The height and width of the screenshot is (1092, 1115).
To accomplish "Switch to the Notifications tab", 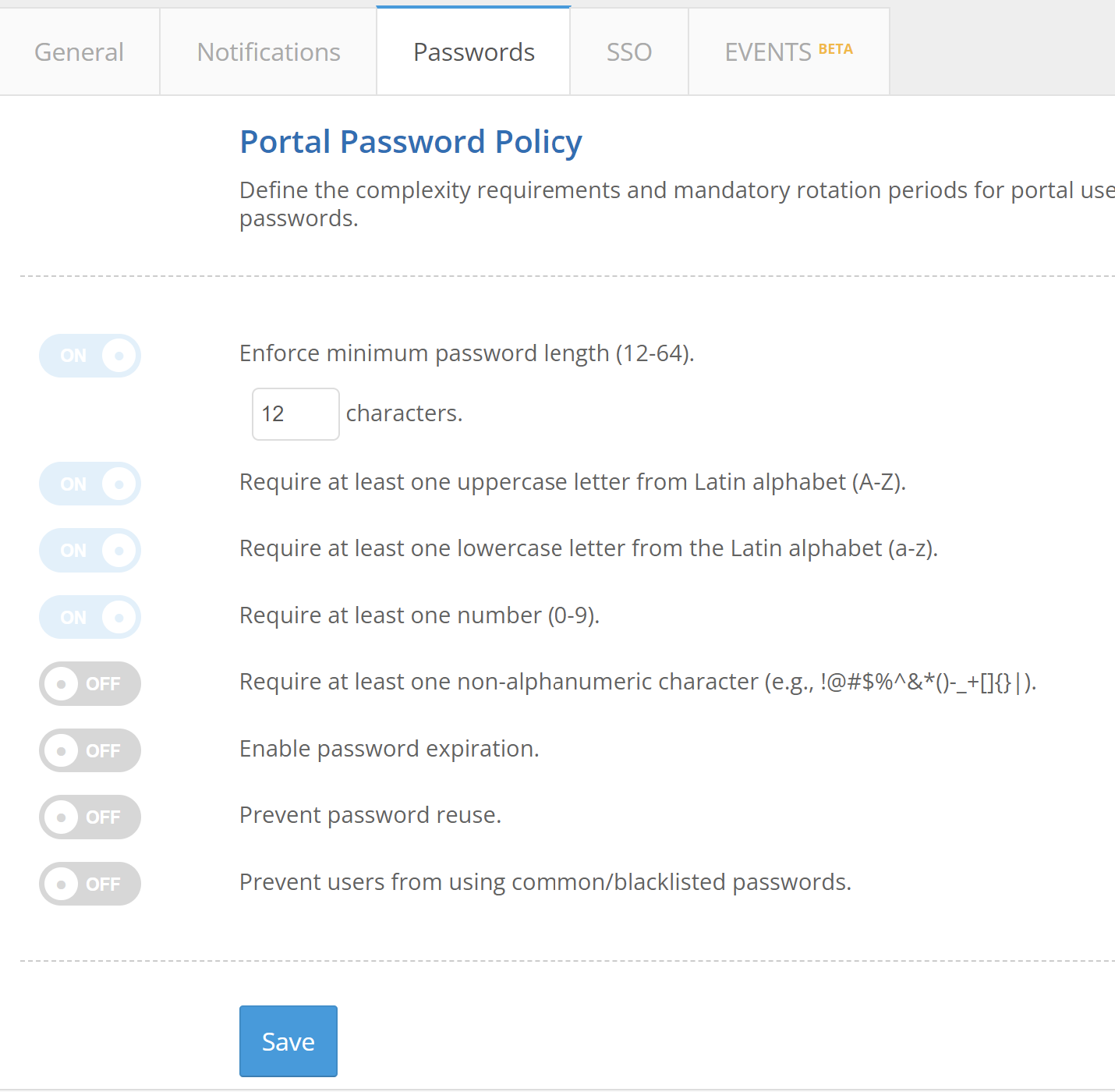I will 268,52.
